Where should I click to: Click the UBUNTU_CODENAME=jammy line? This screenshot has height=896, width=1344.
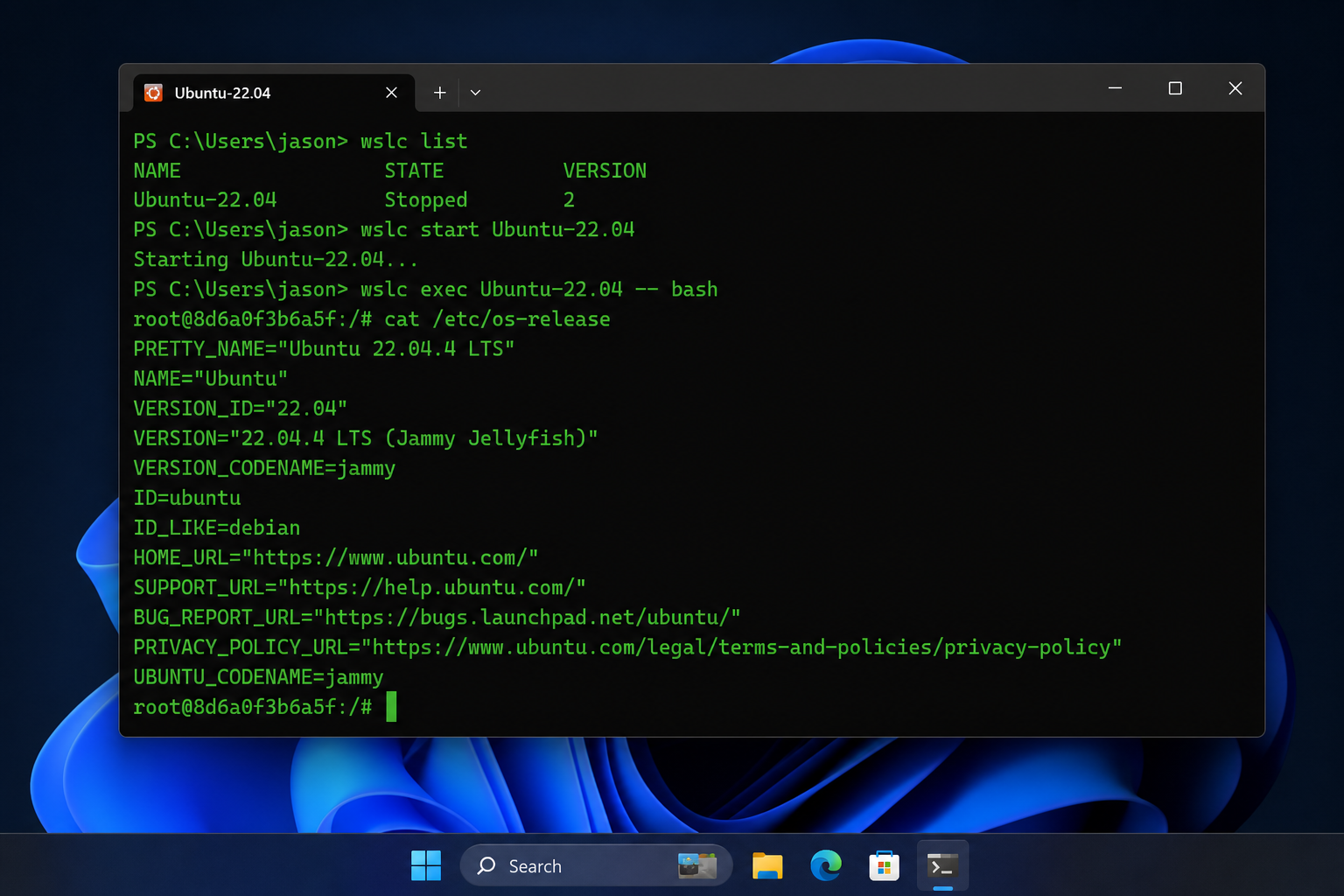(258, 677)
